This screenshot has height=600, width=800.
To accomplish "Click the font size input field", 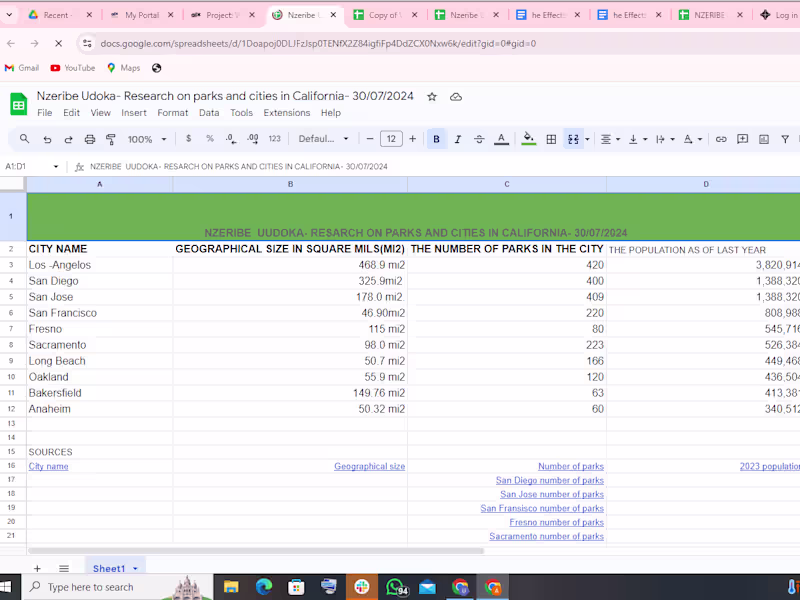I will point(391,139).
